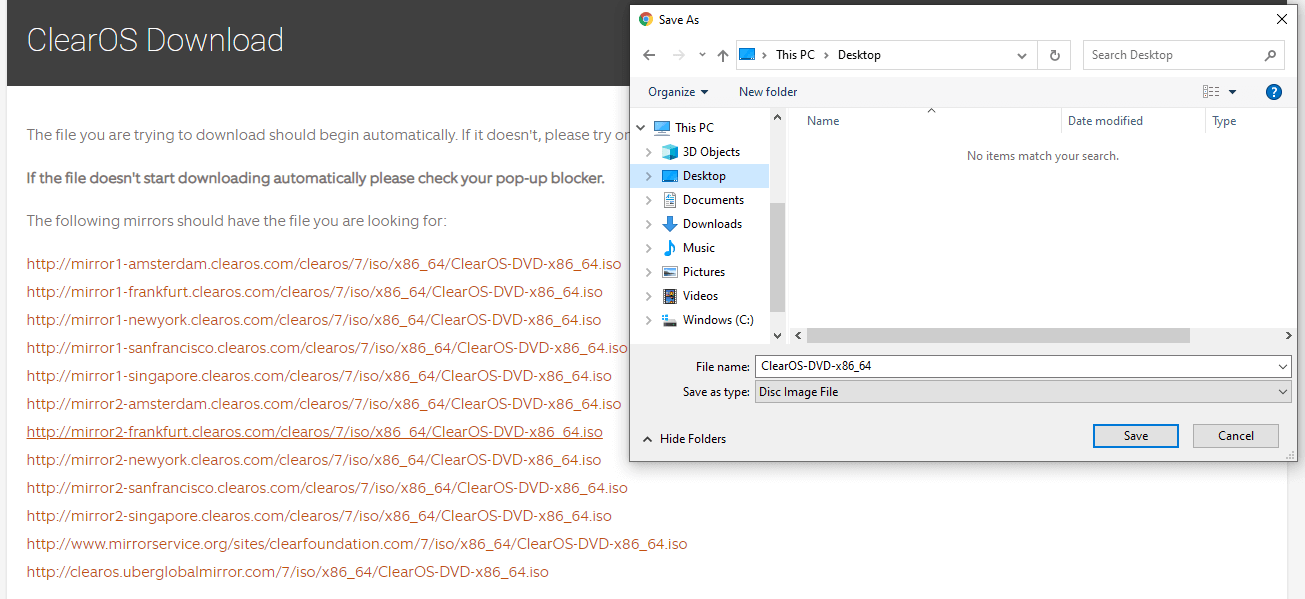
Task: Click the back navigation arrow
Action: 648,55
